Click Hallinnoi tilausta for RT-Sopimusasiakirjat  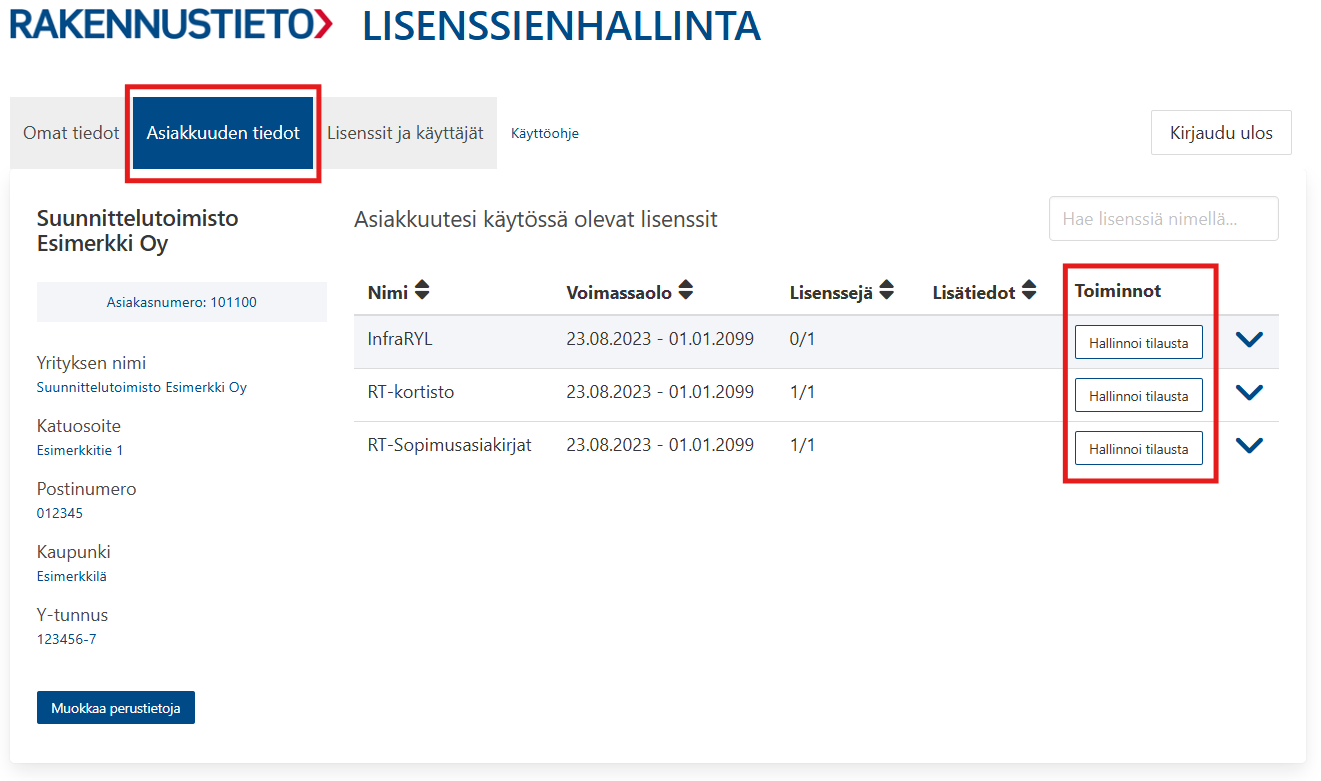tap(1139, 448)
